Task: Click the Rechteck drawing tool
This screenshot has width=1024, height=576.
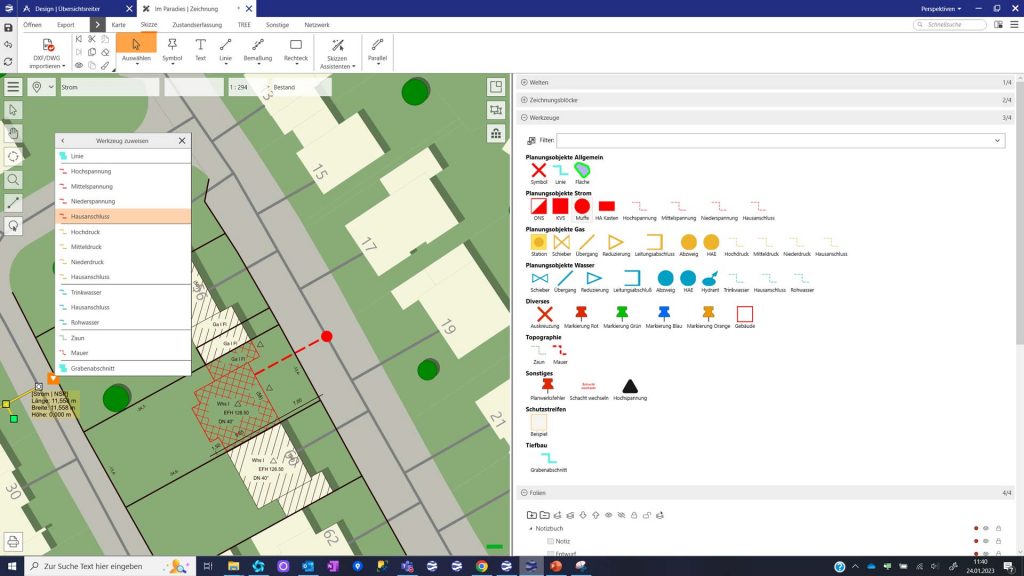Action: (295, 50)
